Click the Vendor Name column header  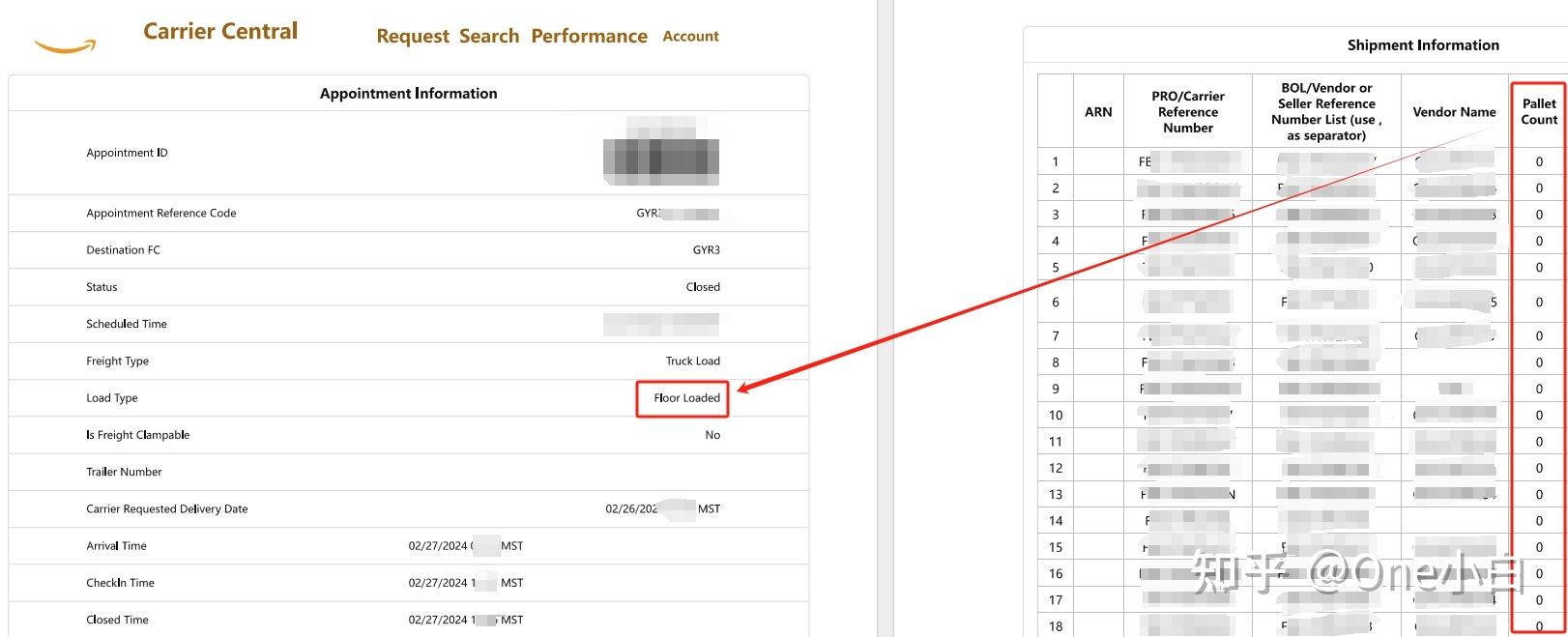[x=1454, y=111]
